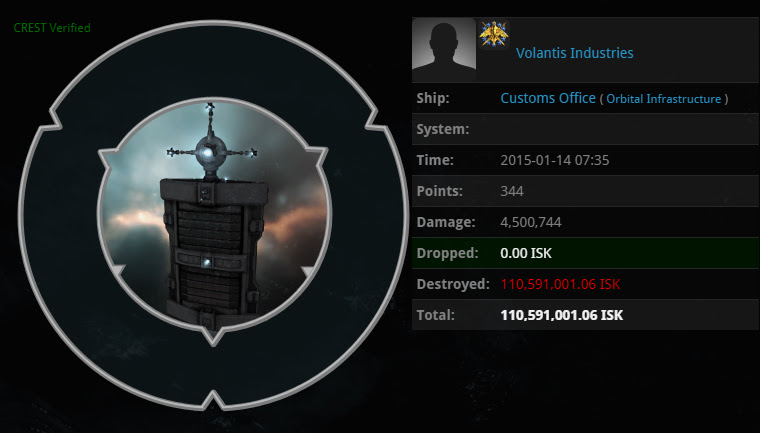Click the Ship: row label
This screenshot has height=433, width=760.
click(x=433, y=98)
